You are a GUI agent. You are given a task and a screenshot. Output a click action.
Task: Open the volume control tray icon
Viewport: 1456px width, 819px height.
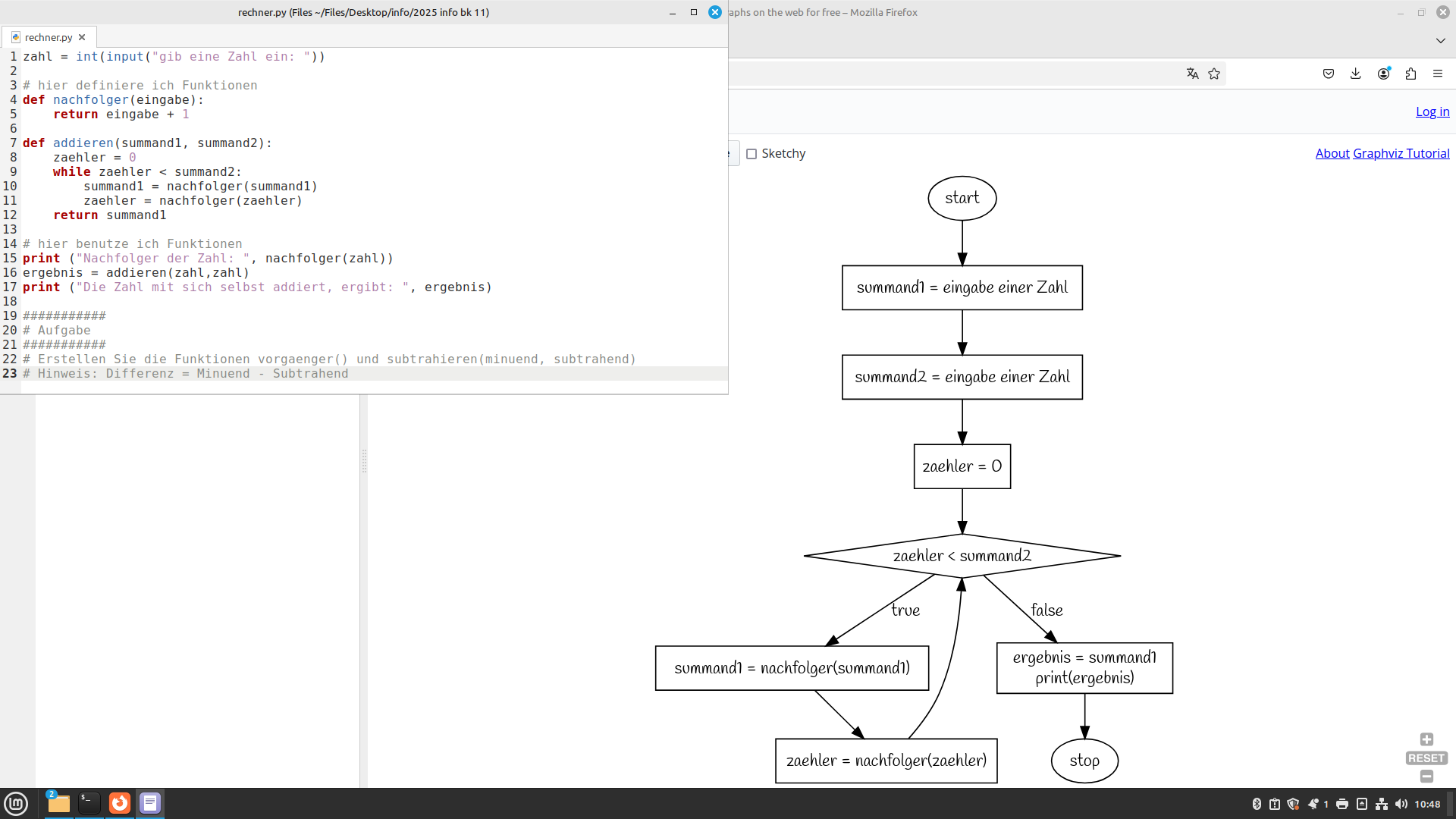tap(1401, 804)
